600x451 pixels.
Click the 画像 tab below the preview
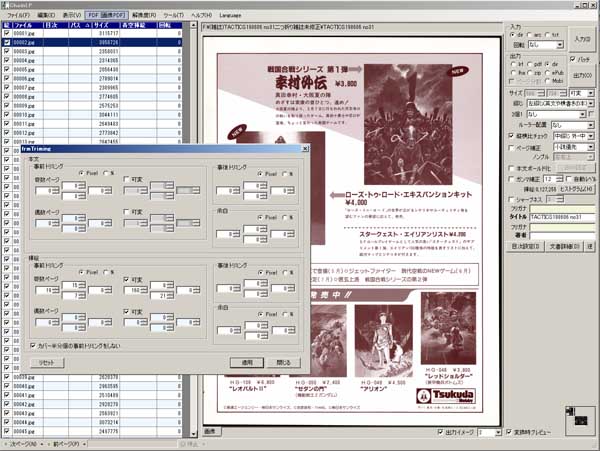(212, 431)
